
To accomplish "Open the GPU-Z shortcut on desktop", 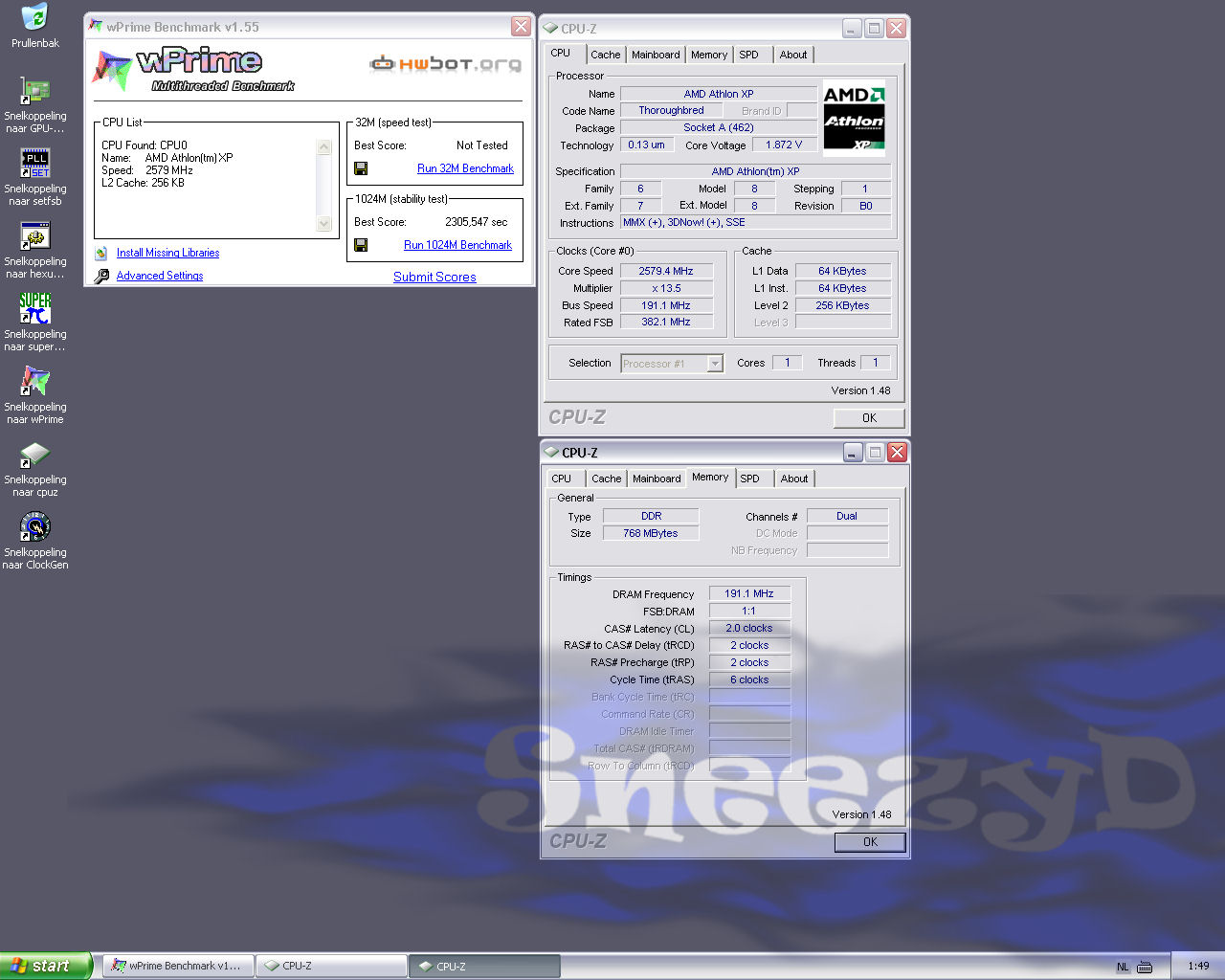I will pos(34,90).
